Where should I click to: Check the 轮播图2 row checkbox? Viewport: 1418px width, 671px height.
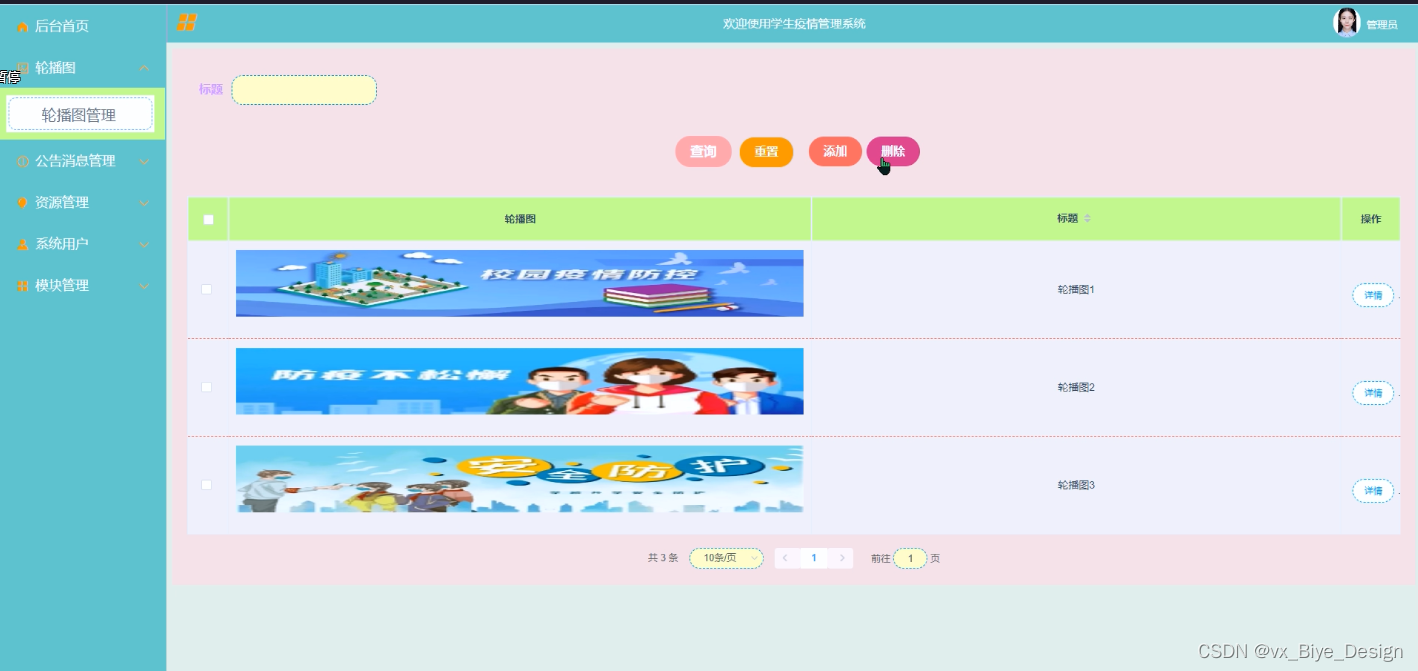(207, 386)
